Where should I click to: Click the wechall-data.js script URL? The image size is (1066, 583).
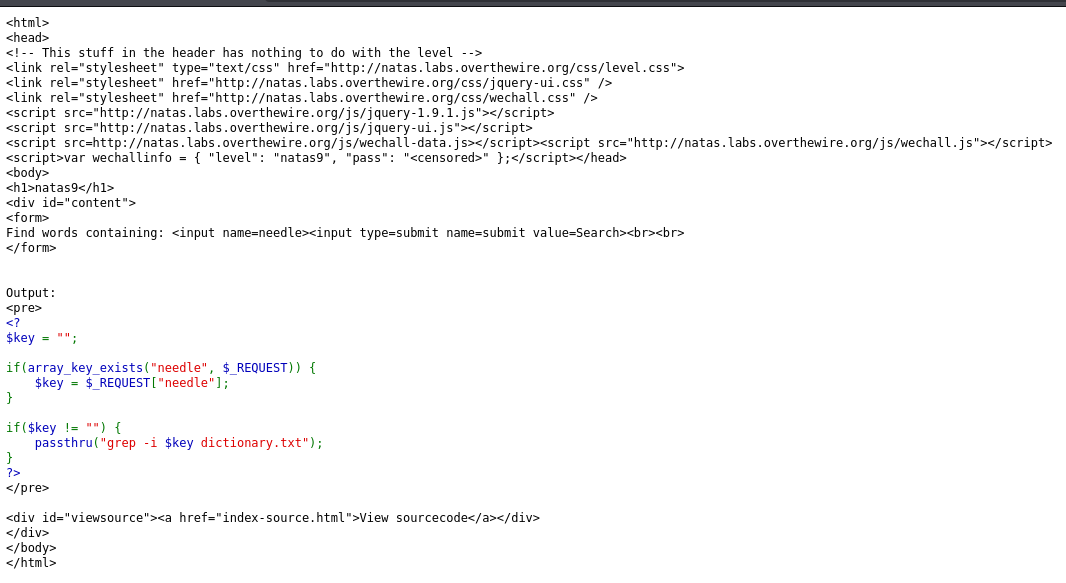(x=281, y=143)
